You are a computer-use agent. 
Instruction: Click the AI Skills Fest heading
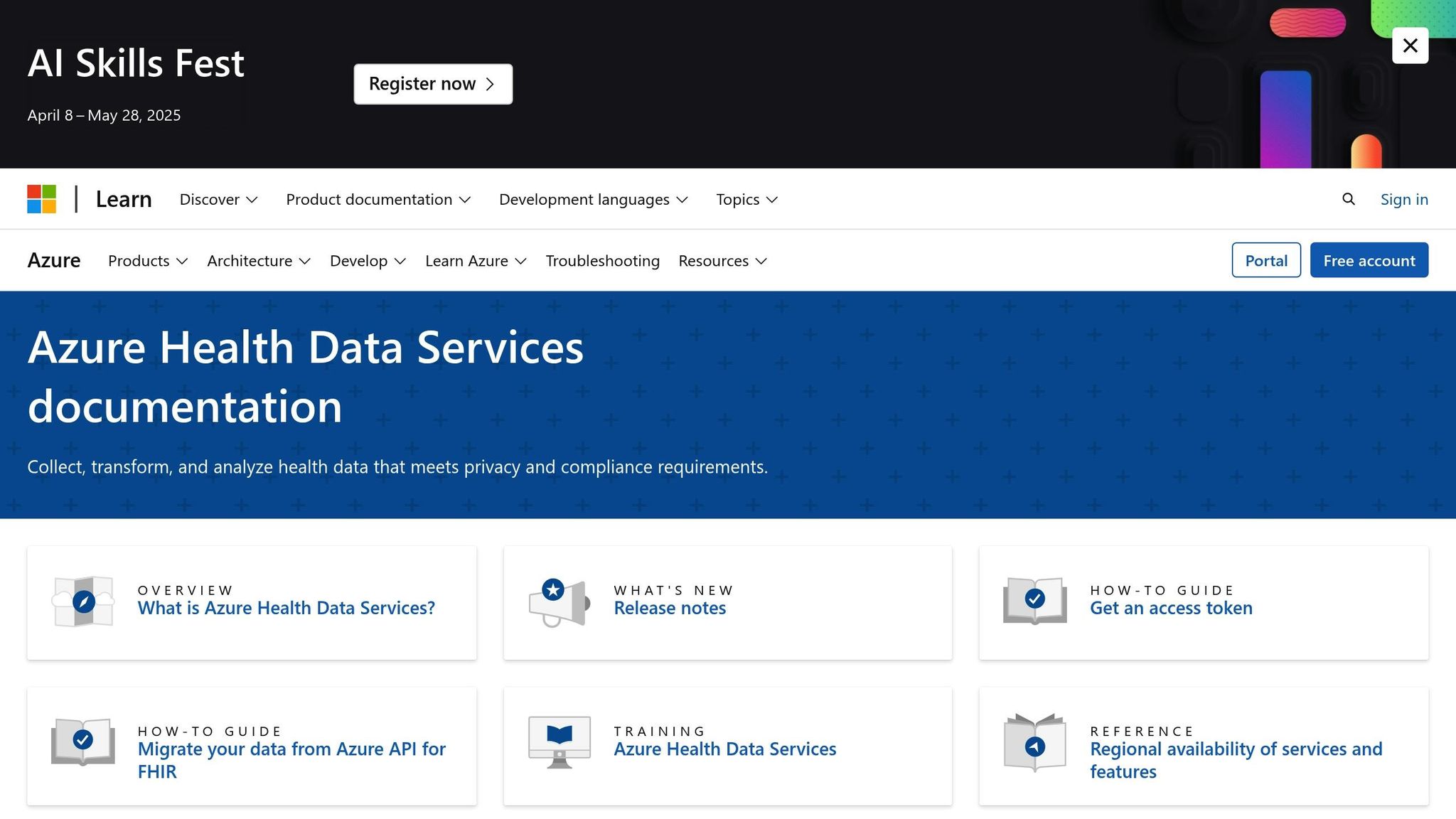pyautogui.click(x=136, y=63)
